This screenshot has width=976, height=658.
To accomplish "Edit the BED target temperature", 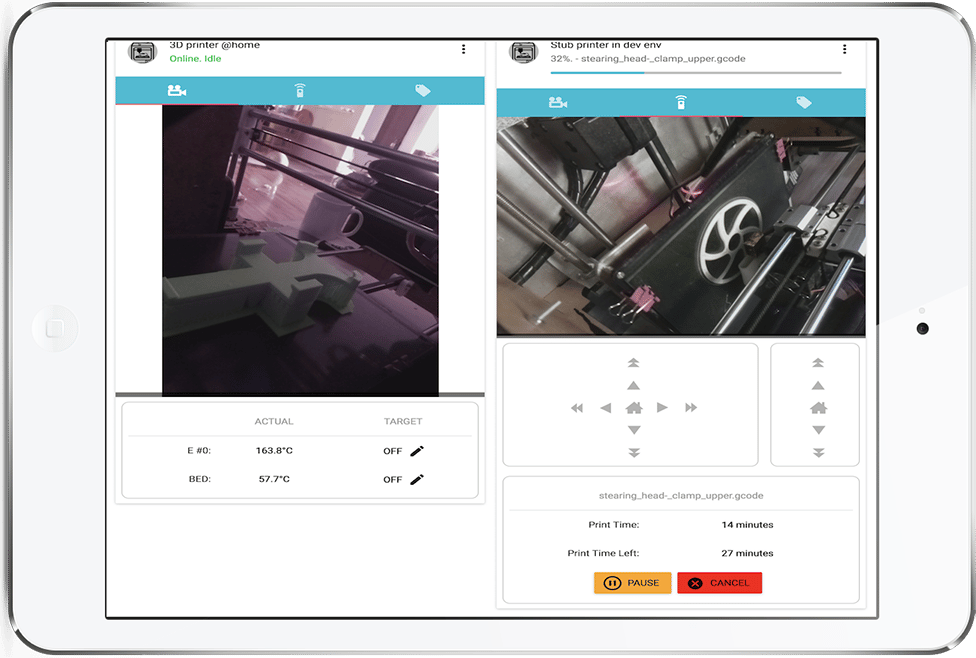I will pyautogui.click(x=417, y=479).
